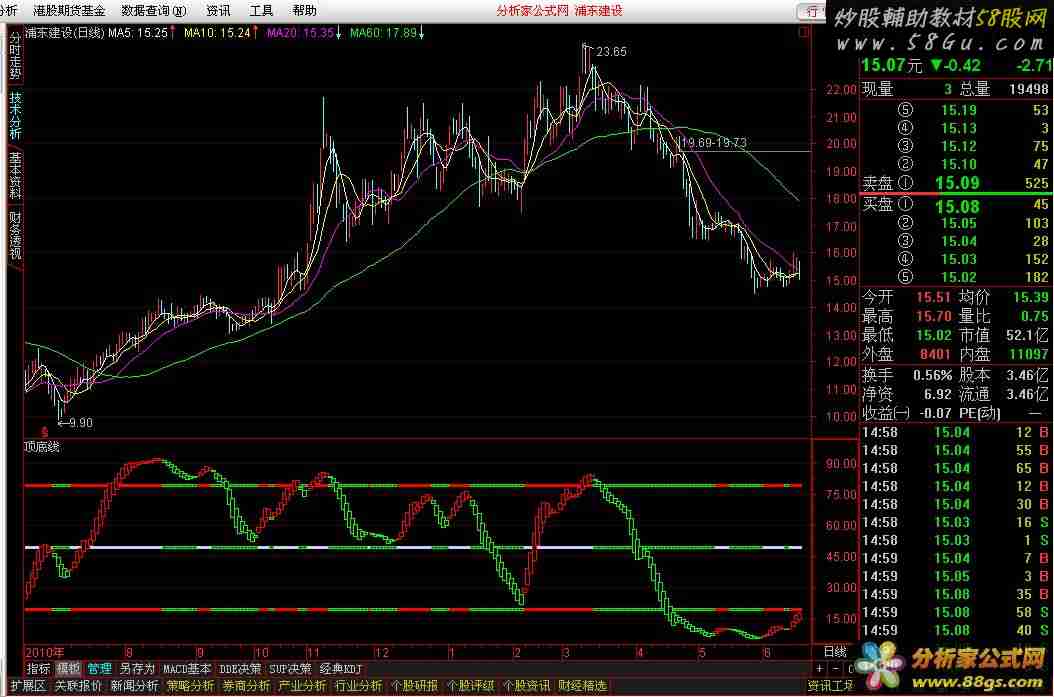Image resolution: width=1054 pixels, height=697 pixels.
Task: Click the 均价 15.39 value
Action: tap(1030, 297)
